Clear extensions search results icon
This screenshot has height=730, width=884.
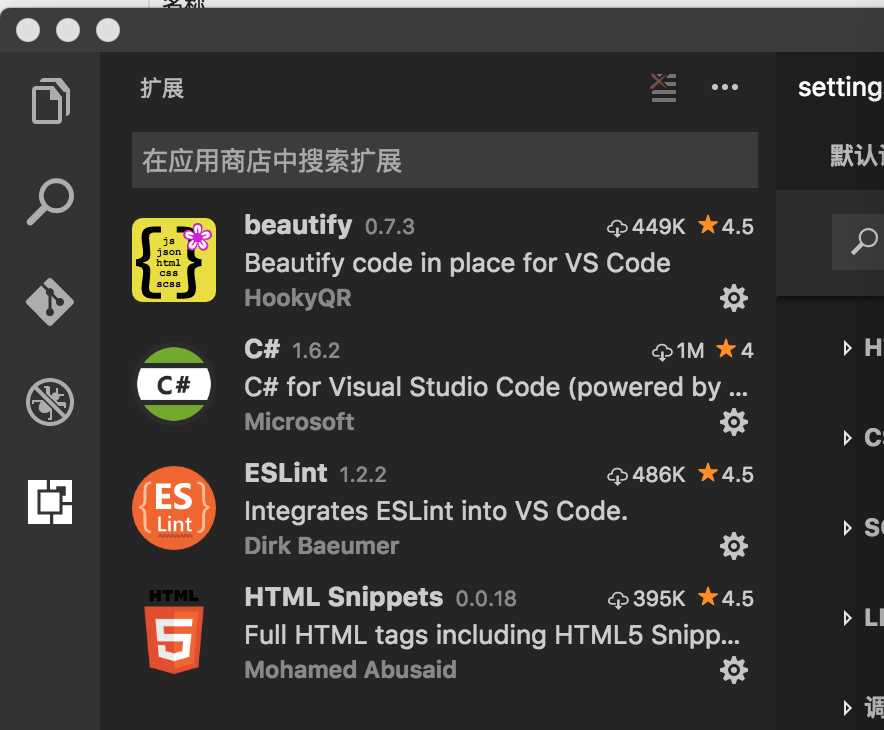point(663,88)
